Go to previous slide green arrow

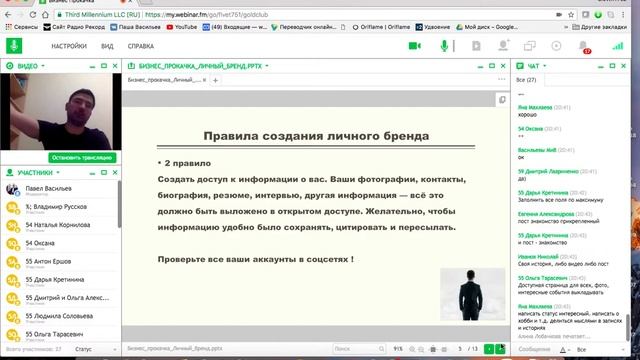pyautogui.click(x=489, y=349)
